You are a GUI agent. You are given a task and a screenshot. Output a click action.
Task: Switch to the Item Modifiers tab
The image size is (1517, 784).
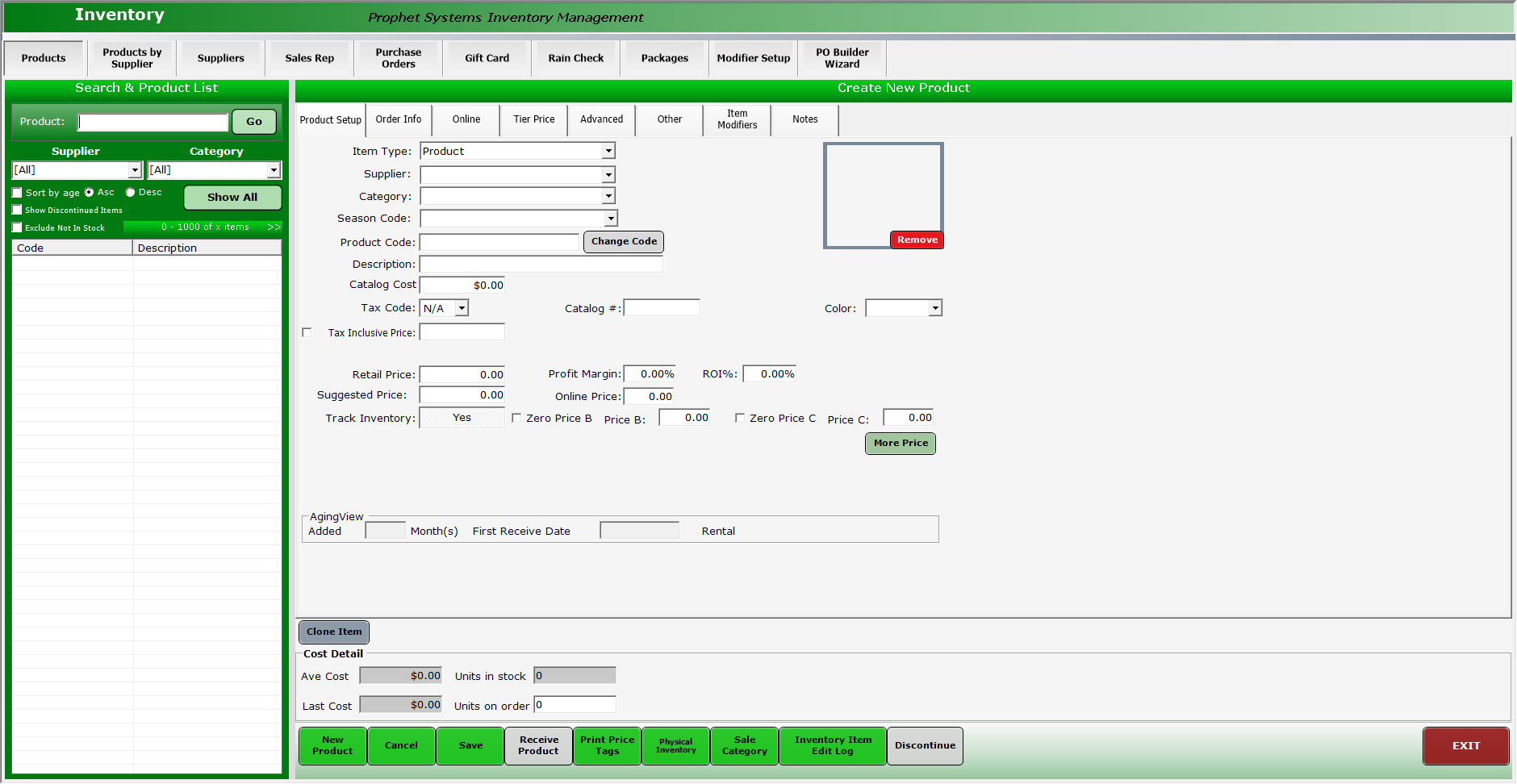pyautogui.click(x=736, y=119)
